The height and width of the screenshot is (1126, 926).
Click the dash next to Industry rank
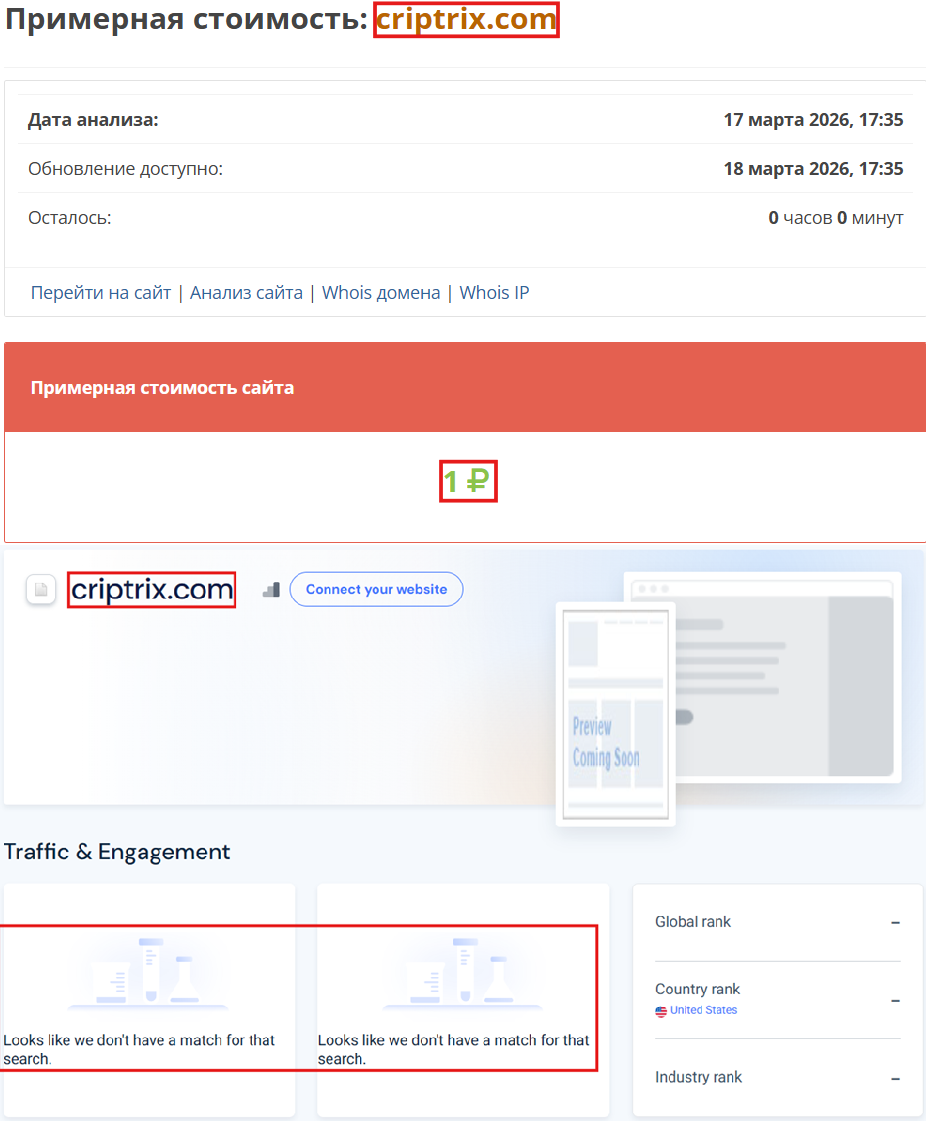898,1077
